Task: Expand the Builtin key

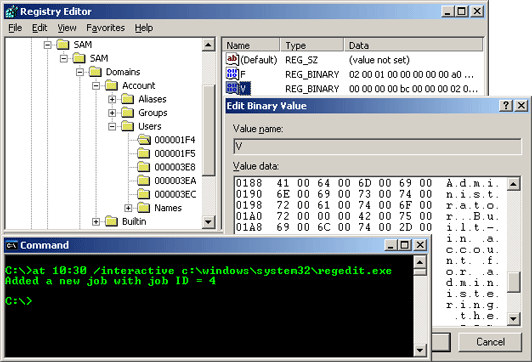Action: pyautogui.click(x=96, y=222)
